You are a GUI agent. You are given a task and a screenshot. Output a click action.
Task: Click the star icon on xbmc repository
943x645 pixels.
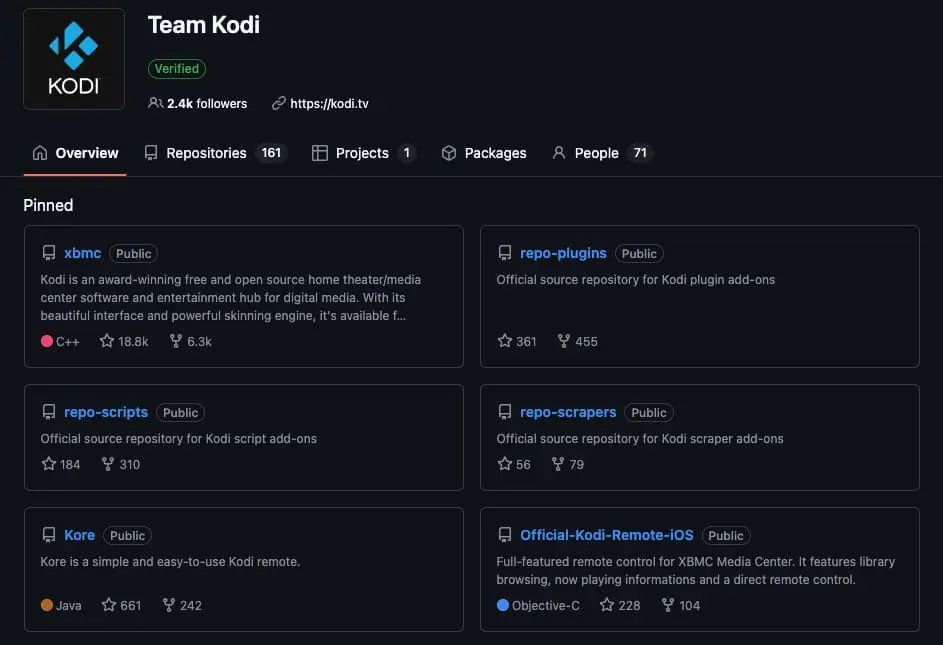point(107,341)
